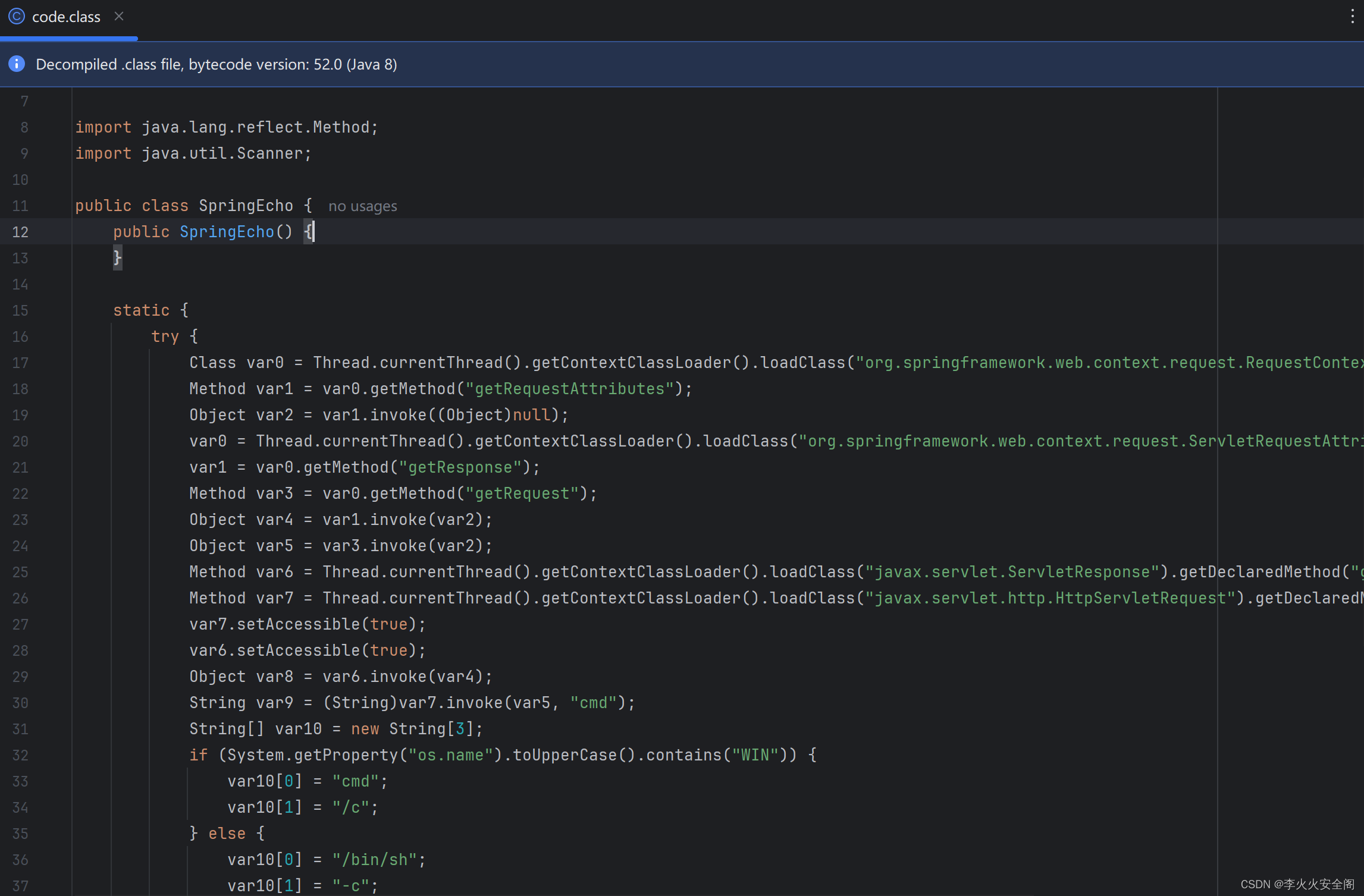The width and height of the screenshot is (1364, 896).
Task: Click the class file icon on tab
Action: pyautogui.click(x=17, y=17)
